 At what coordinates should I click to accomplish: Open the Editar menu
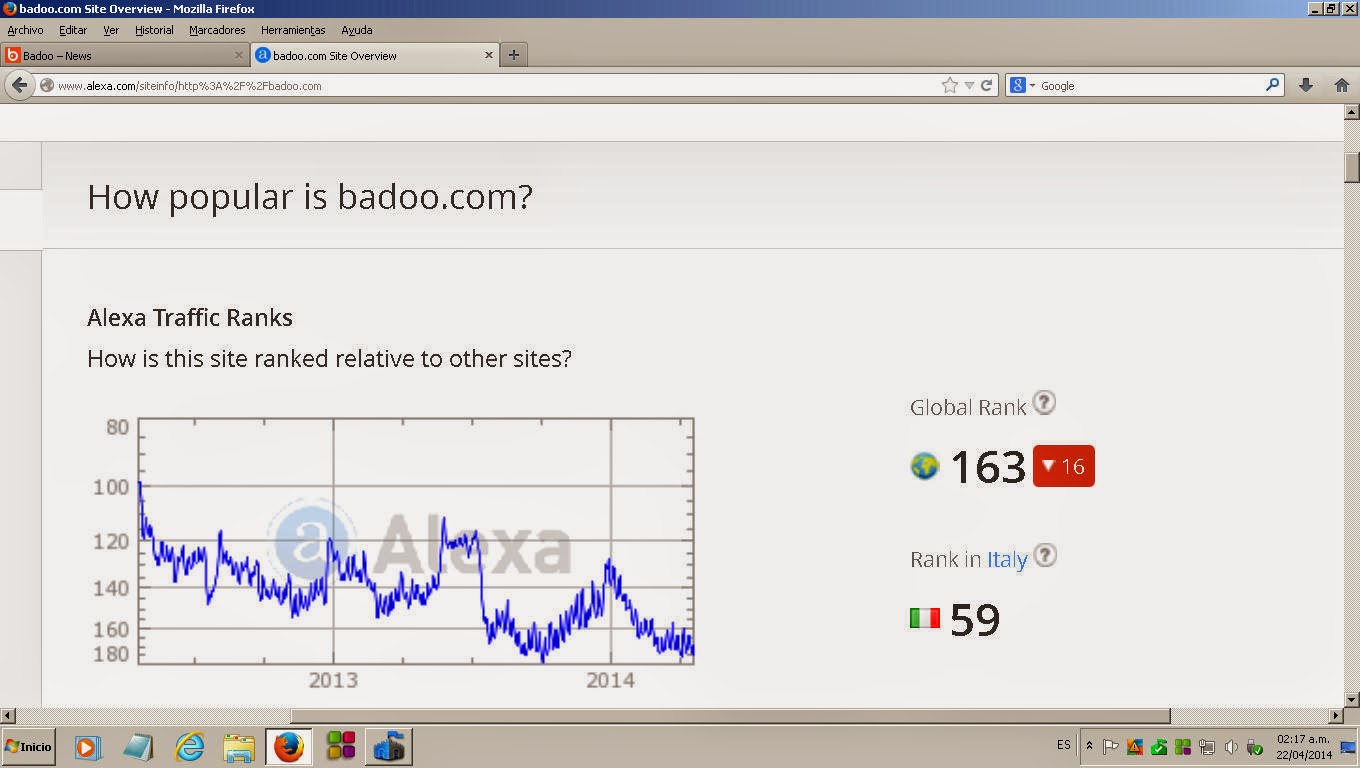point(73,30)
